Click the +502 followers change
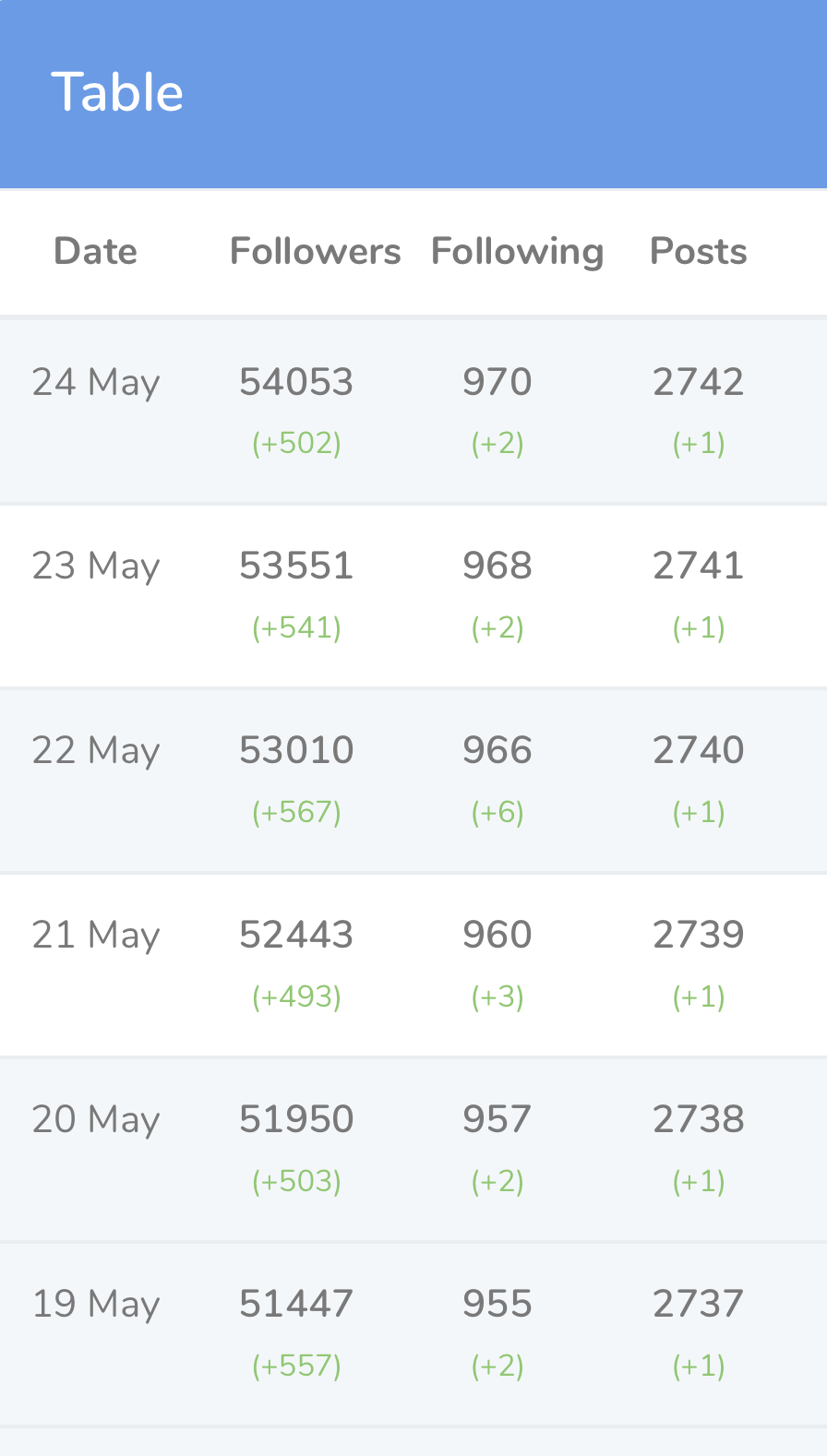 tap(296, 444)
